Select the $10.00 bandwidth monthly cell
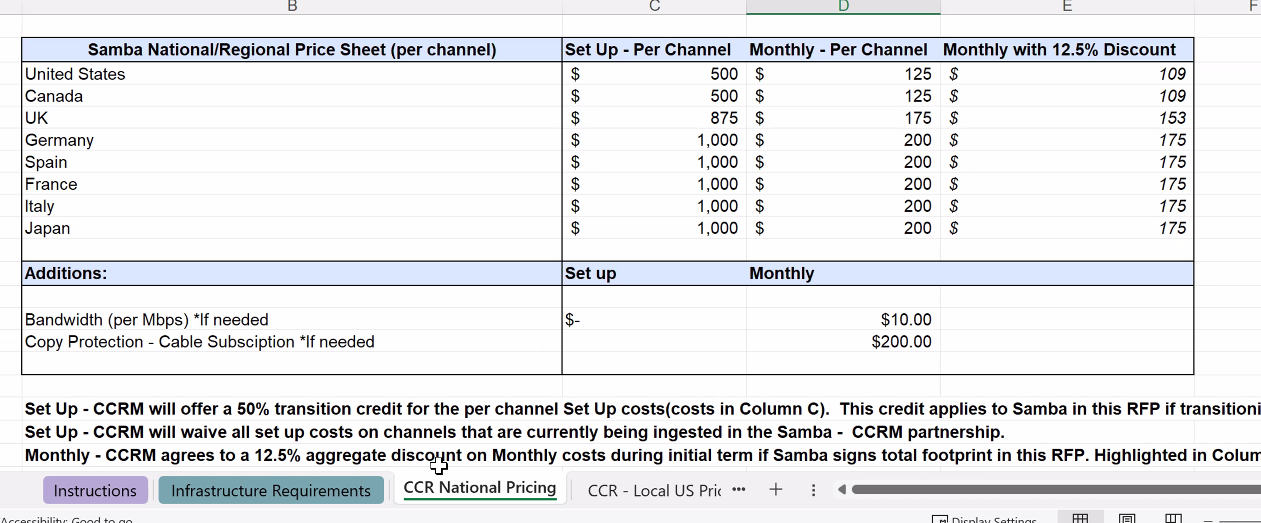Viewport: 1261px width, 523px height. point(843,320)
